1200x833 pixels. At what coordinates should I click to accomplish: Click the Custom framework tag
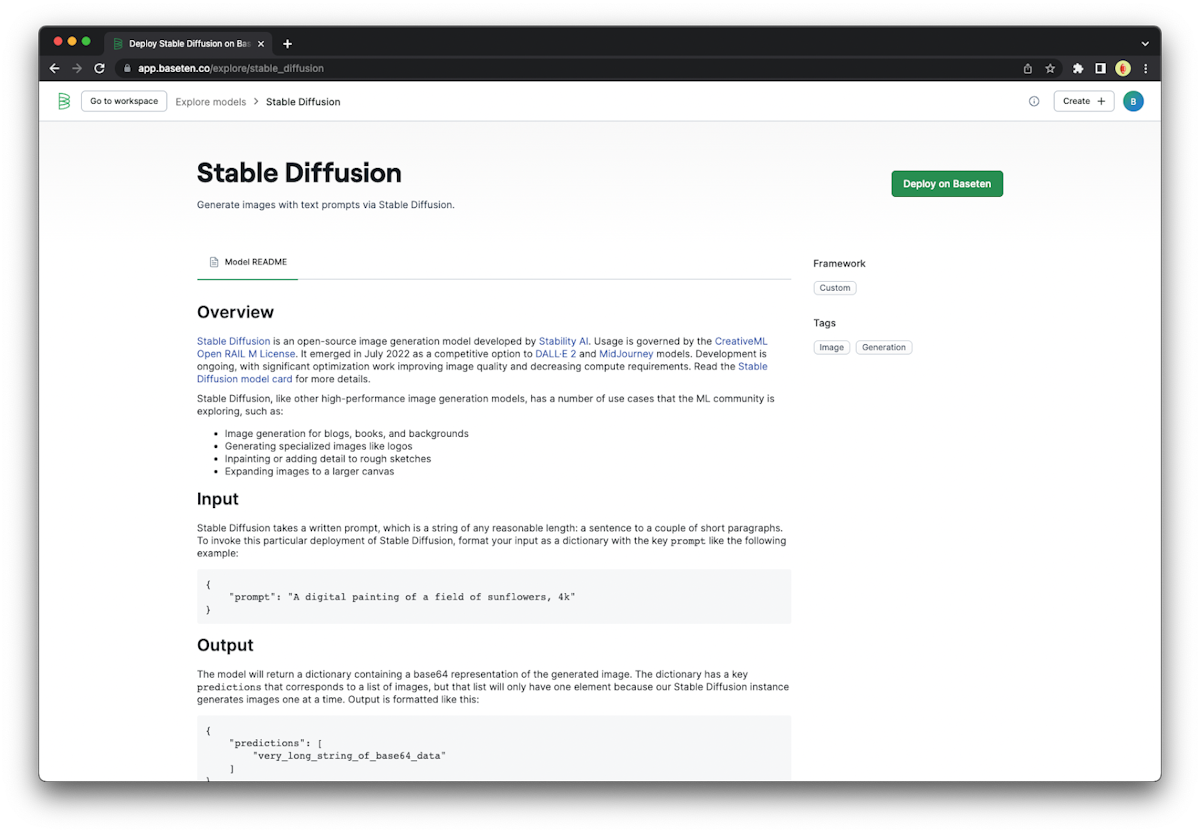(x=835, y=288)
